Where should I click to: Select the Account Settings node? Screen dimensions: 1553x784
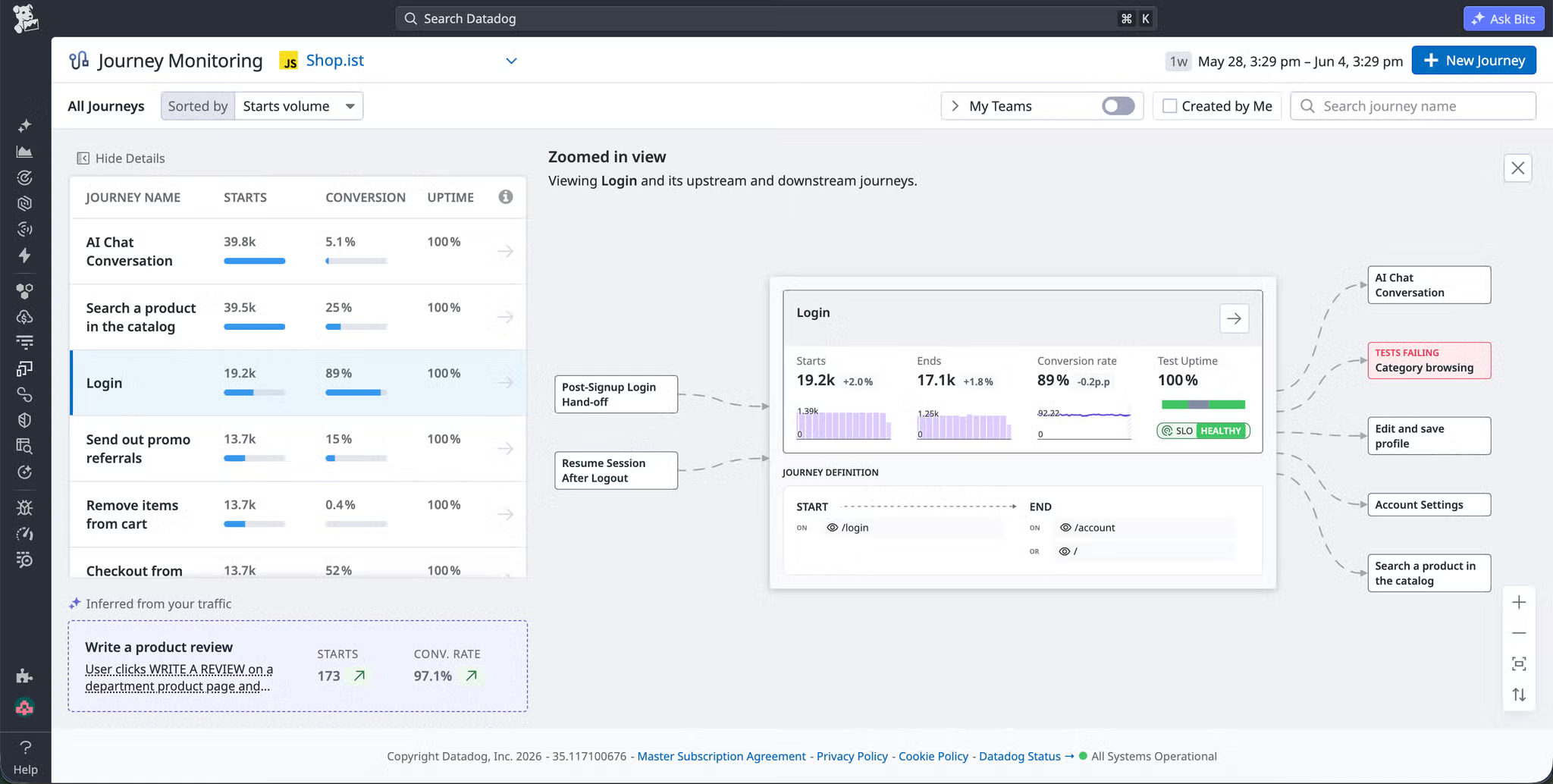(1429, 505)
